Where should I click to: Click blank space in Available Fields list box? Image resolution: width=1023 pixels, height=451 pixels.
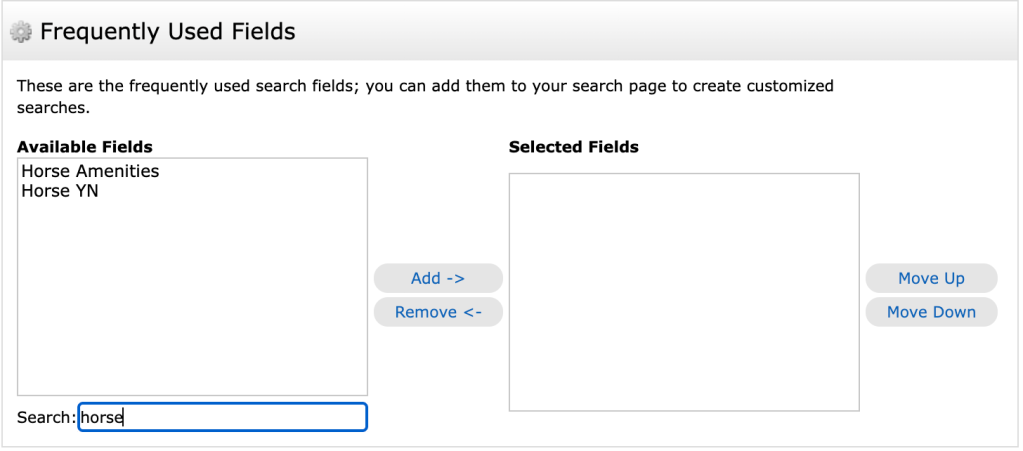point(192,300)
